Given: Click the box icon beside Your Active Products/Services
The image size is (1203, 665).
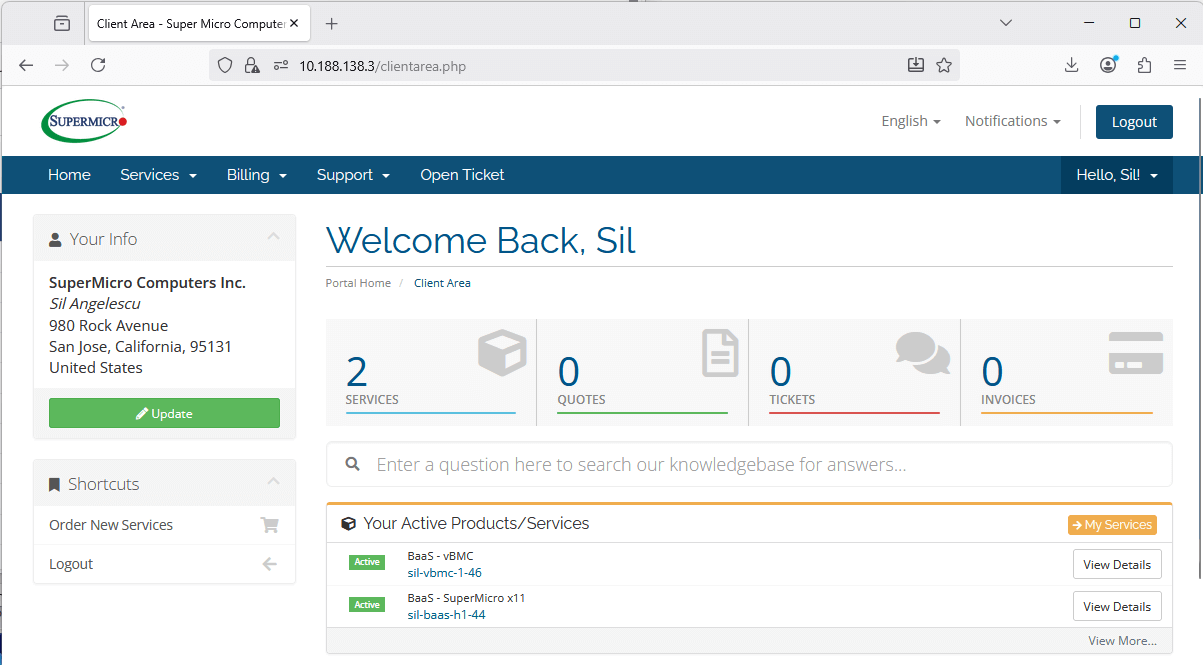Looking at the screenshot, I should coord(347,522).
